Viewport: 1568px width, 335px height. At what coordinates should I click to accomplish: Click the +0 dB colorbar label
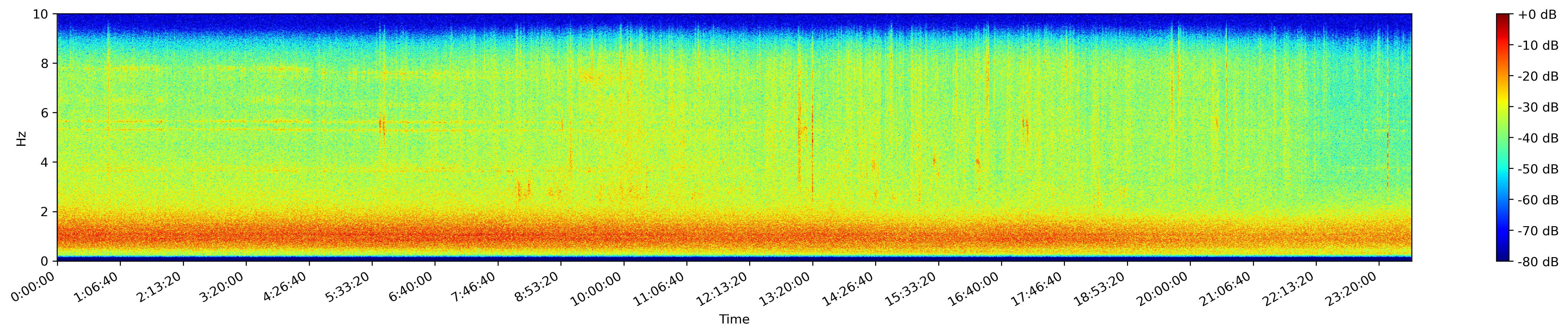1537,14
